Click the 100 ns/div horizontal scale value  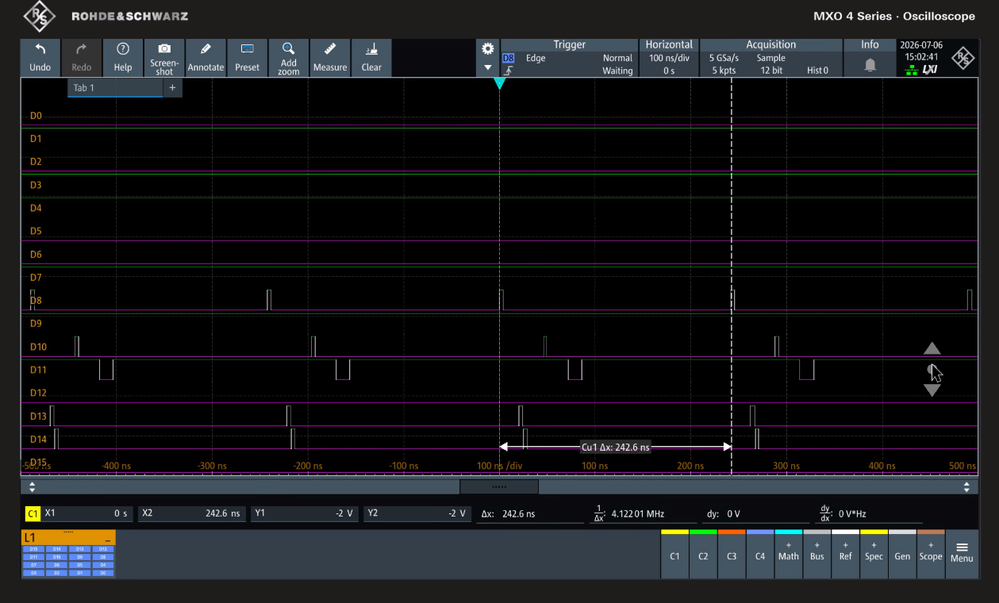click(669, 58)
